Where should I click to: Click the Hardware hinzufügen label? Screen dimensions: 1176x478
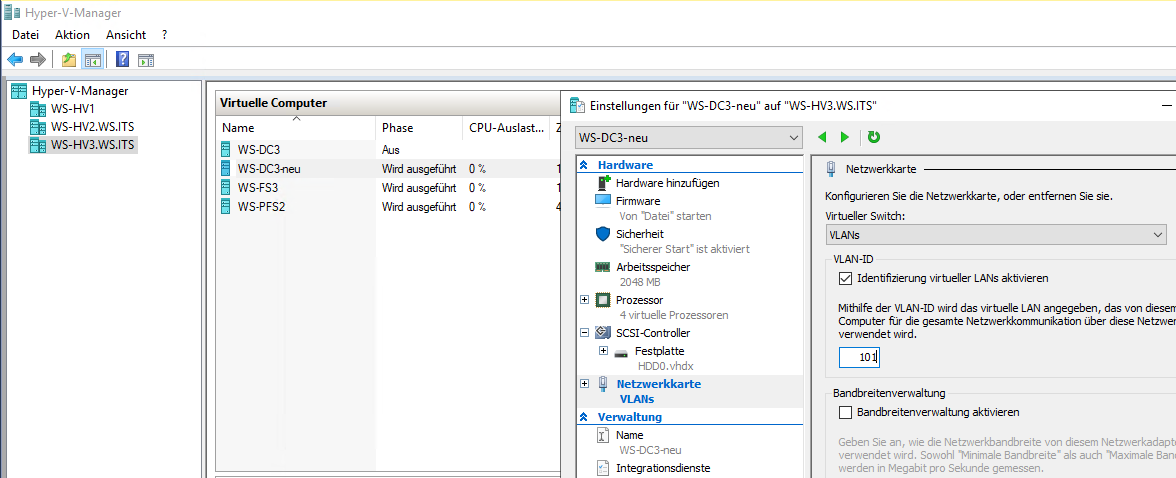click(668, 182)
